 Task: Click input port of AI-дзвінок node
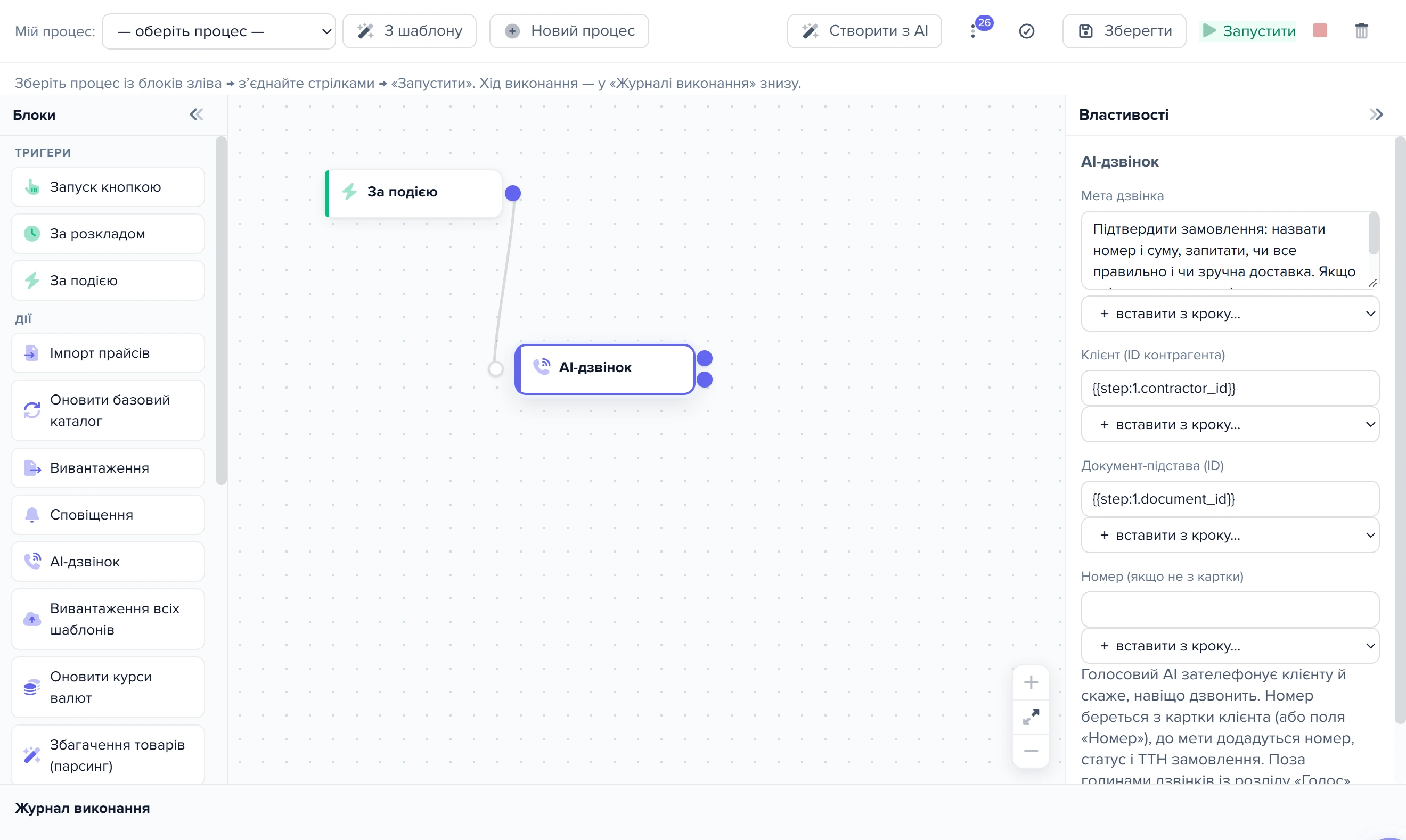click(x=495, y=369)
